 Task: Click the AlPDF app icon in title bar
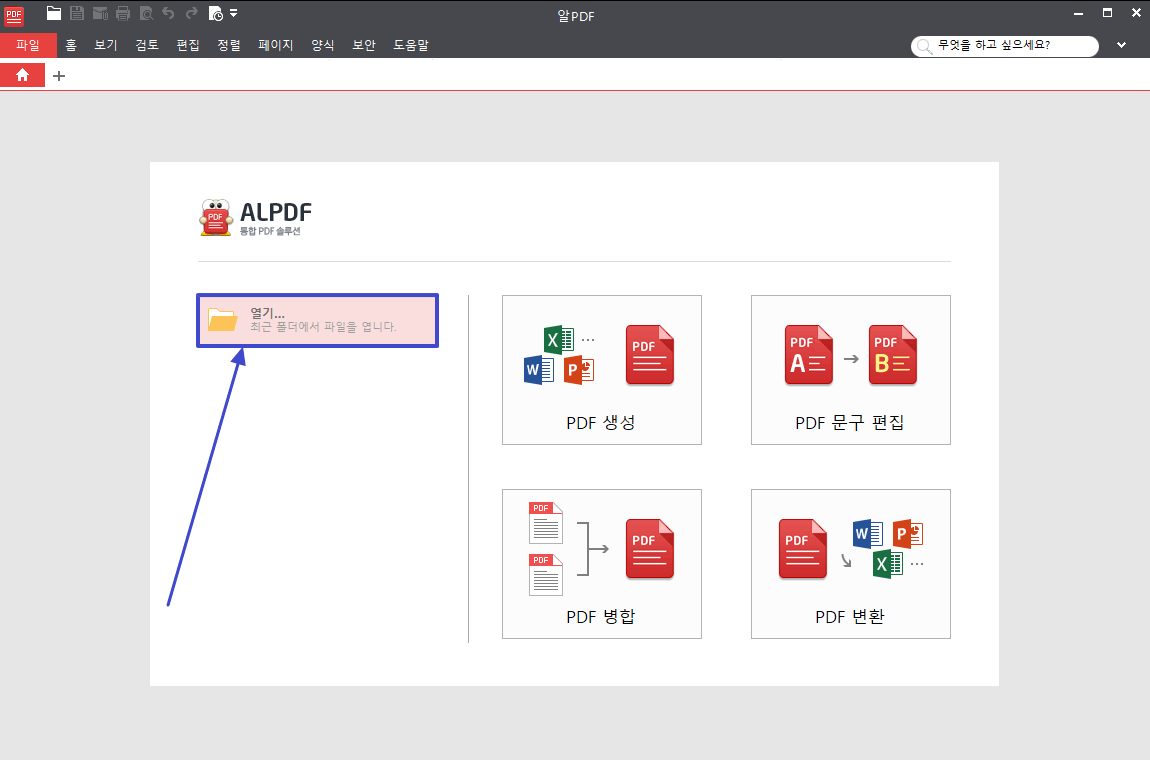point(14,16)
